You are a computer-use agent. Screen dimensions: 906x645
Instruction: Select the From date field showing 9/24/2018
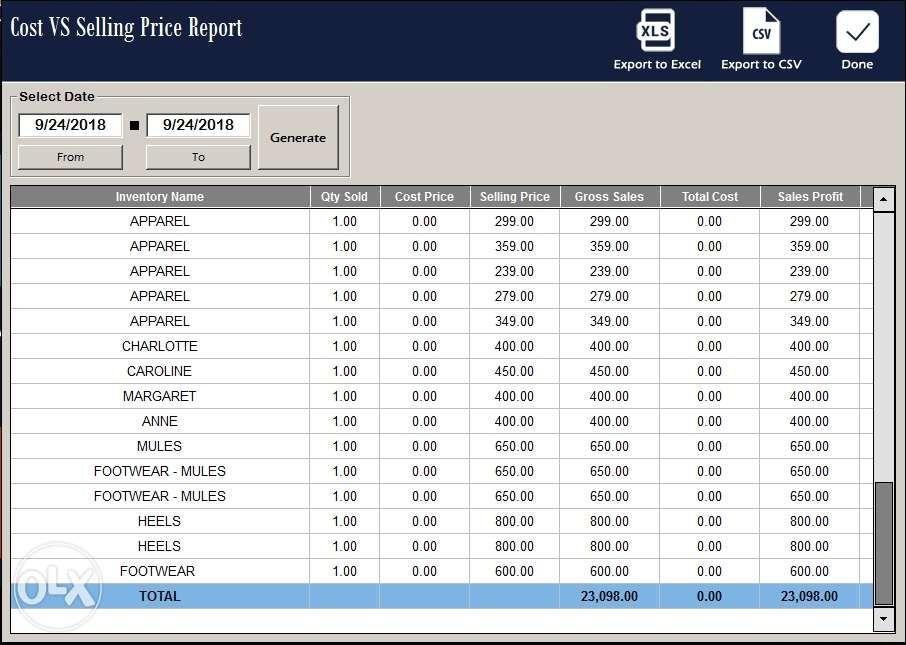(69, 125)
